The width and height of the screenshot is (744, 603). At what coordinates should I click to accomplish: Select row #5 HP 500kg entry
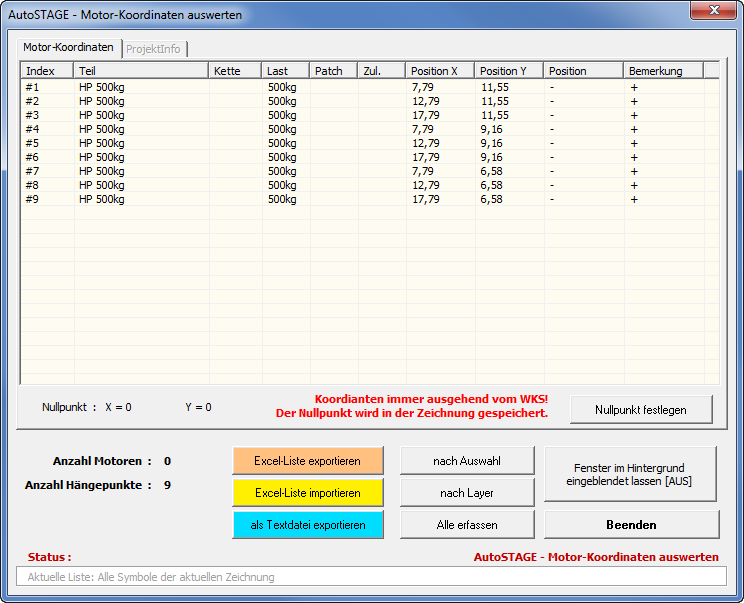pos(100,143)
